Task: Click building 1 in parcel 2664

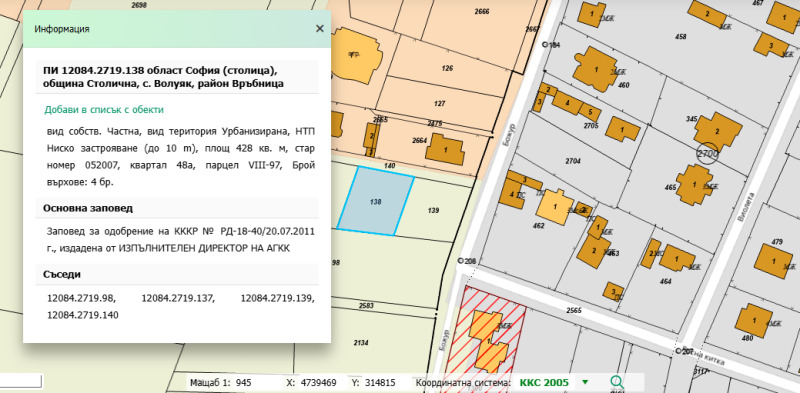Action: click(x=445, y=149)
